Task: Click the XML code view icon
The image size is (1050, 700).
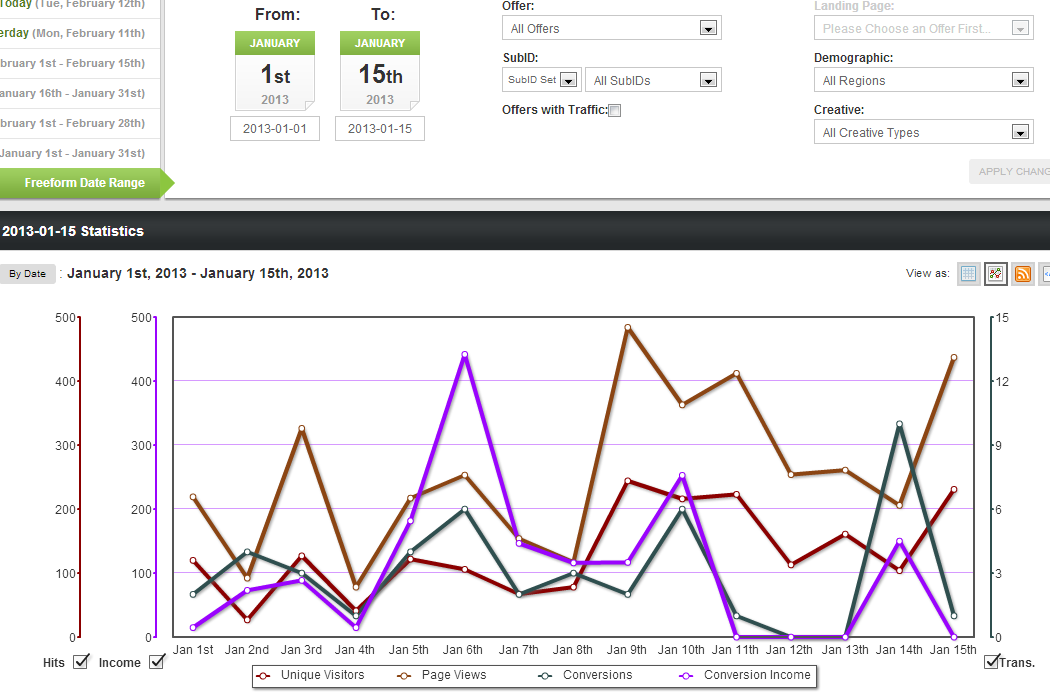Action: pos(1045,274)
